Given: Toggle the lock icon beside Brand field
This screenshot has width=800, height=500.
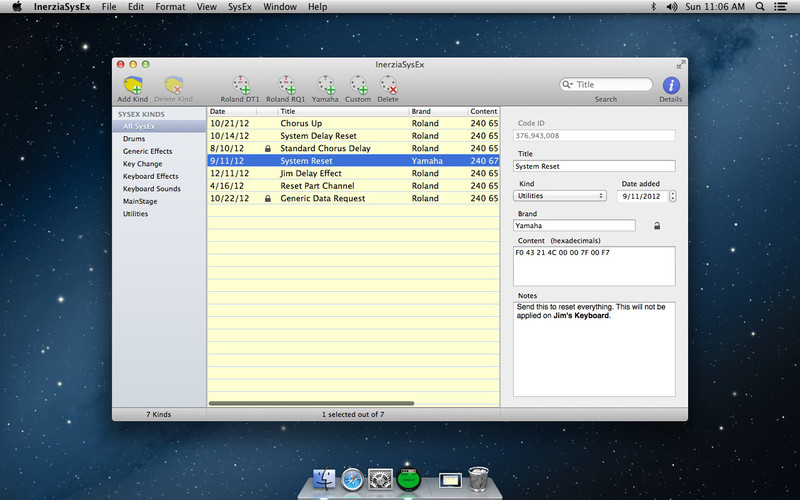Looking at the screenshot, I should click(x=657, y=226).
